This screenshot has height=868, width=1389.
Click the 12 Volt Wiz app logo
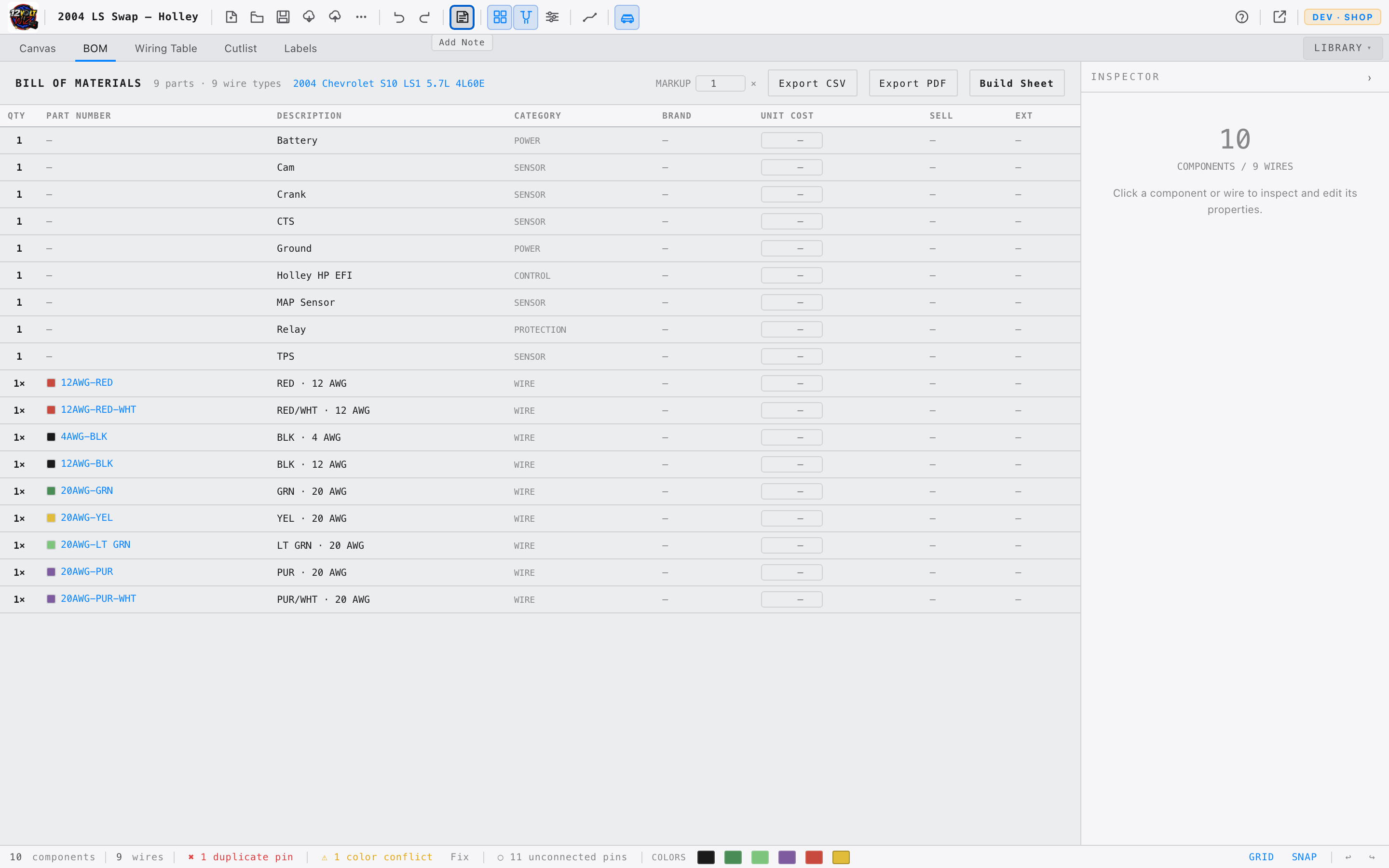[24, 17]
